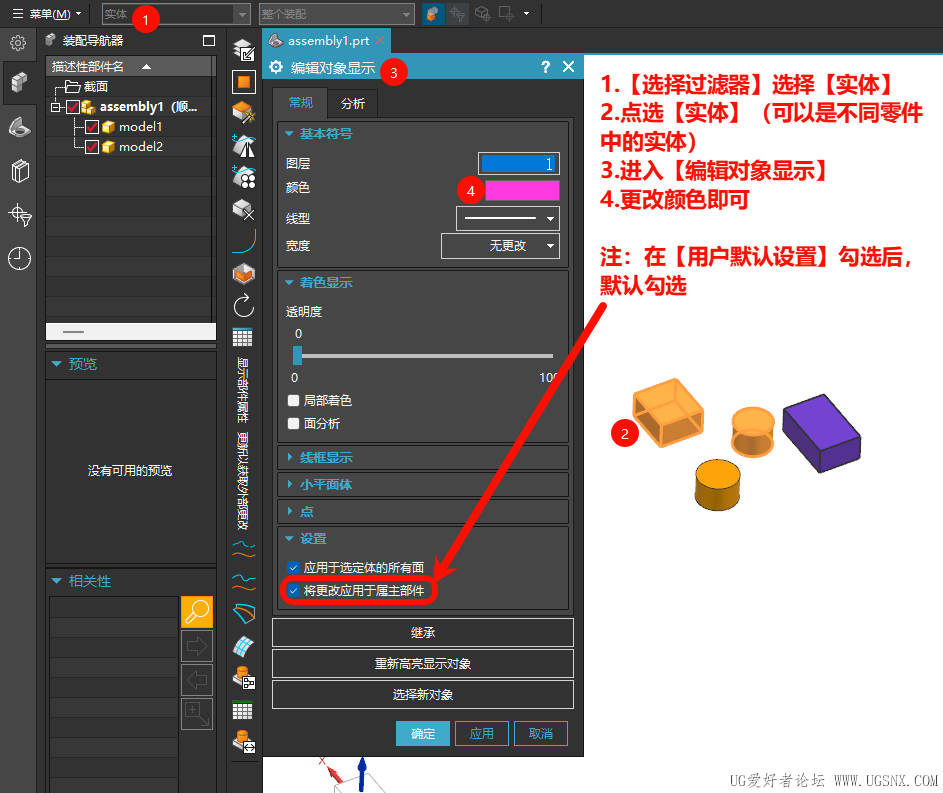Maximize the Assembly Navigator panel

[x=209, y=41]
